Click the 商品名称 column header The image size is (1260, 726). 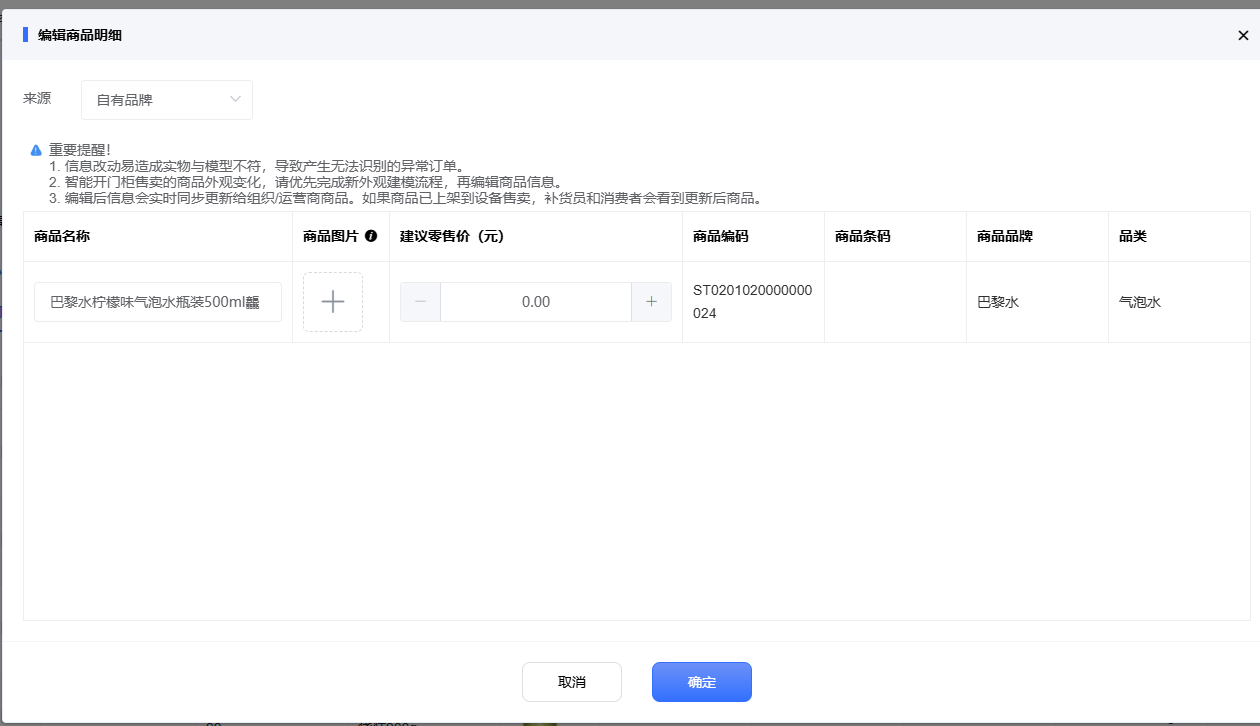tap(62, 236)
